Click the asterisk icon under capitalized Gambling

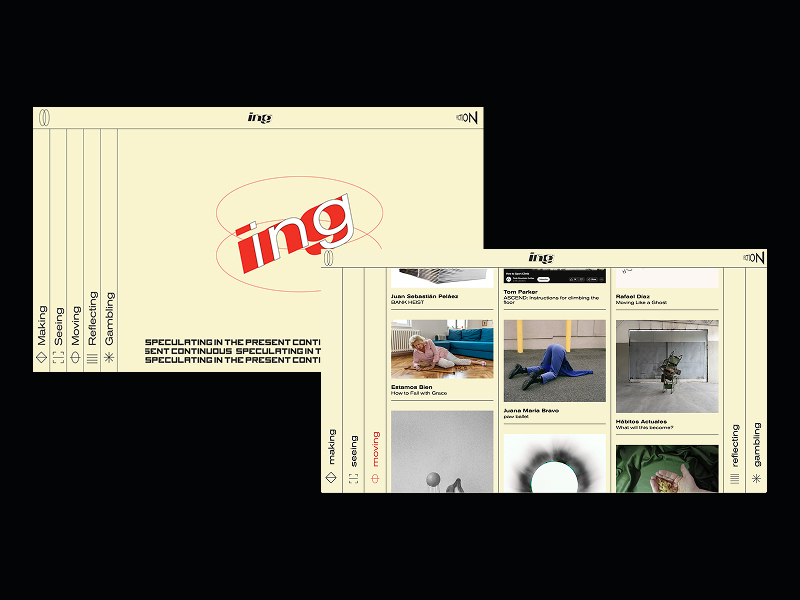click(110, 357)
